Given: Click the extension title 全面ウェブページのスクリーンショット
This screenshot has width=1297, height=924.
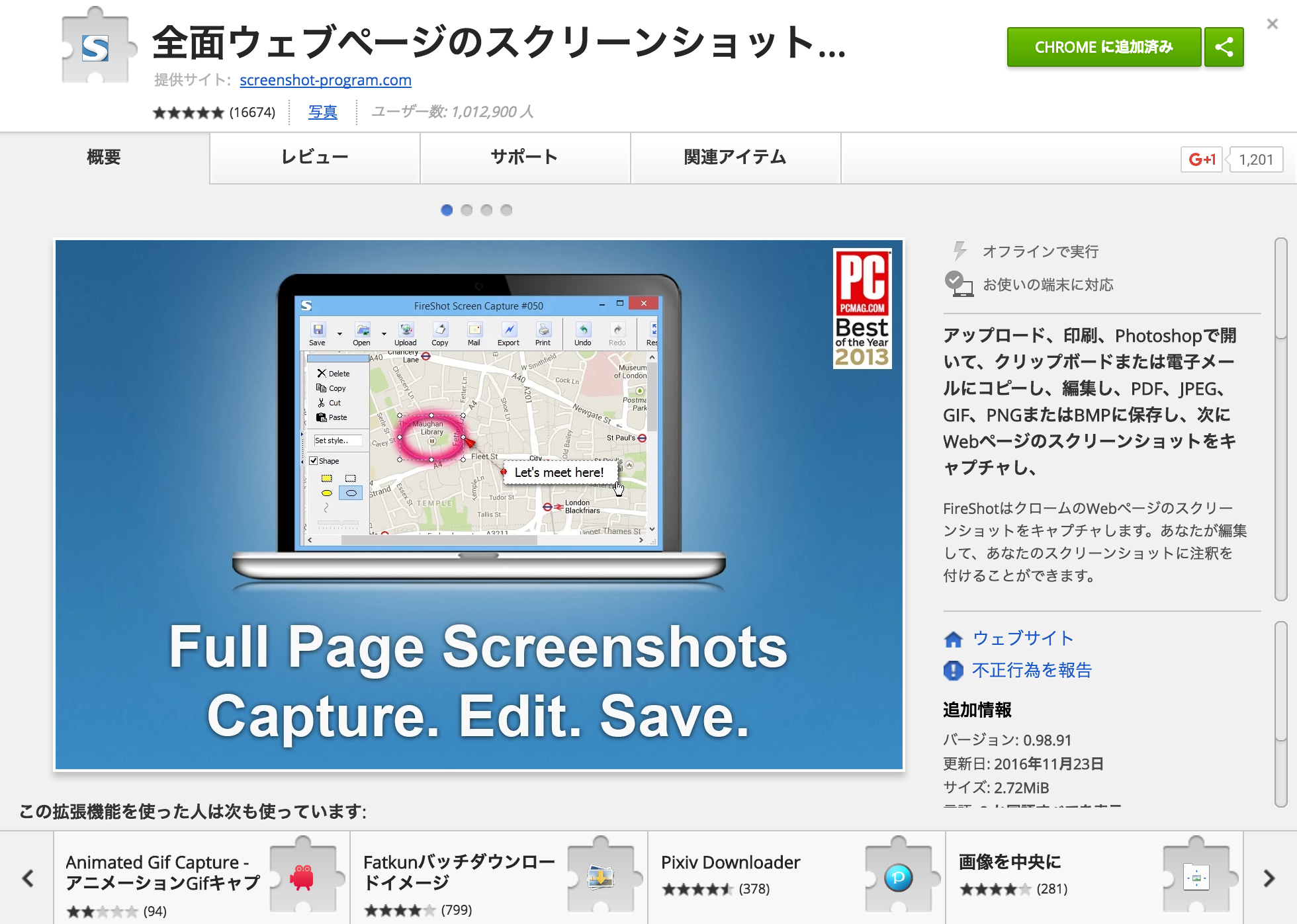Looking at the screenshot, I should 499,42.
